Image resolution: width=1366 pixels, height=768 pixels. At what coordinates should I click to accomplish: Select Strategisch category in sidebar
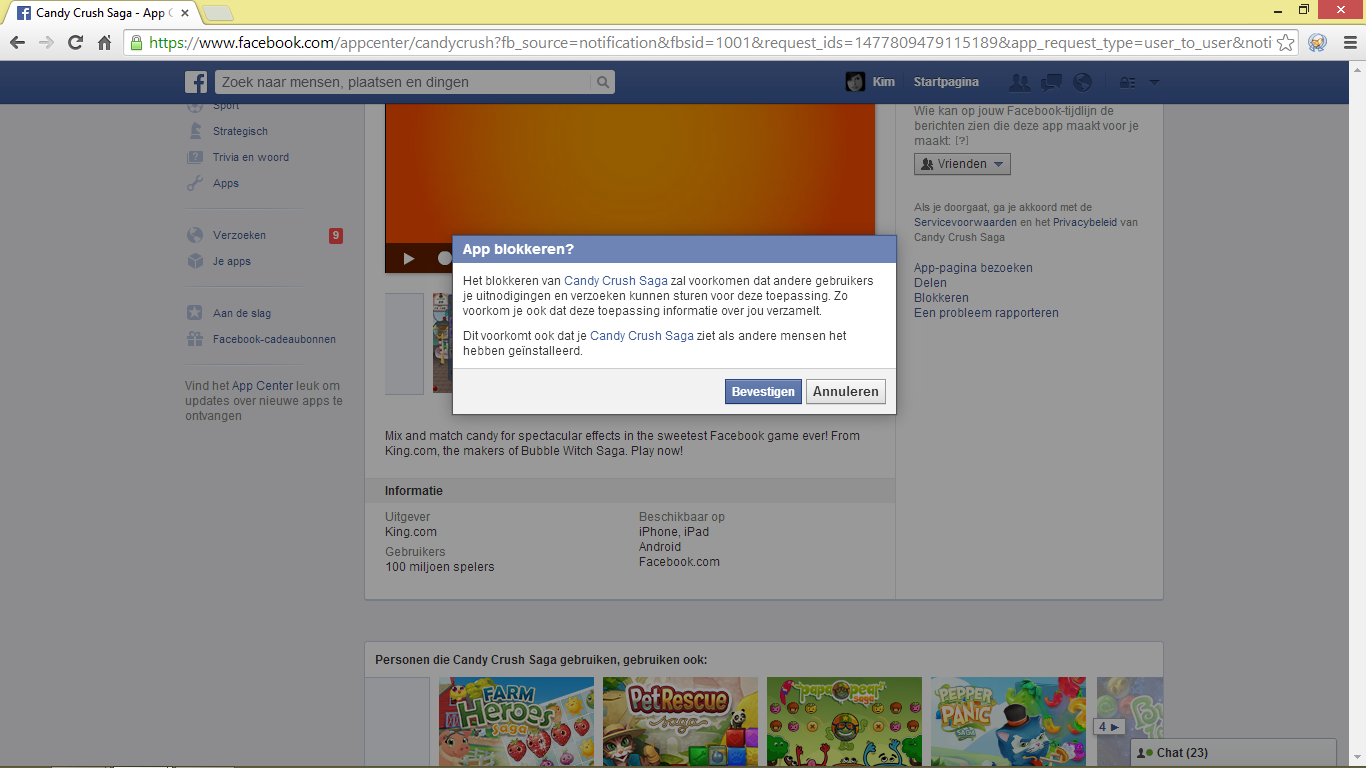240,131
